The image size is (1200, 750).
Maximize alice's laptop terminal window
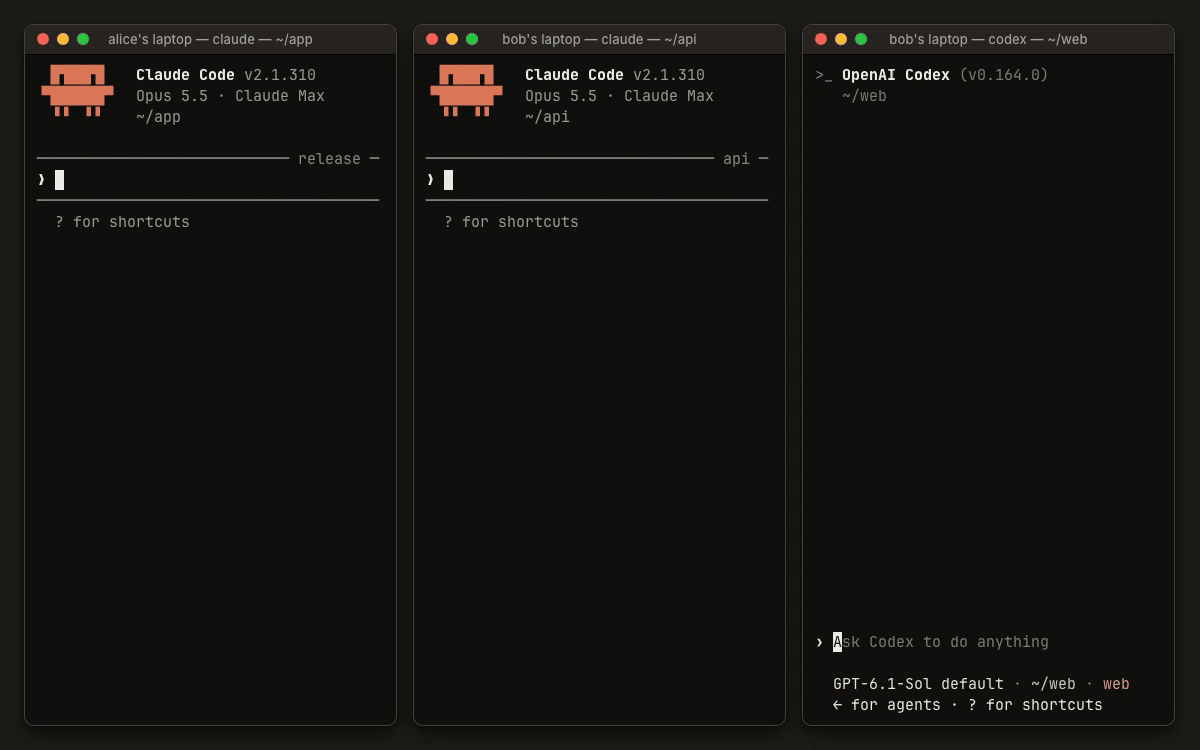coord(83,39)
